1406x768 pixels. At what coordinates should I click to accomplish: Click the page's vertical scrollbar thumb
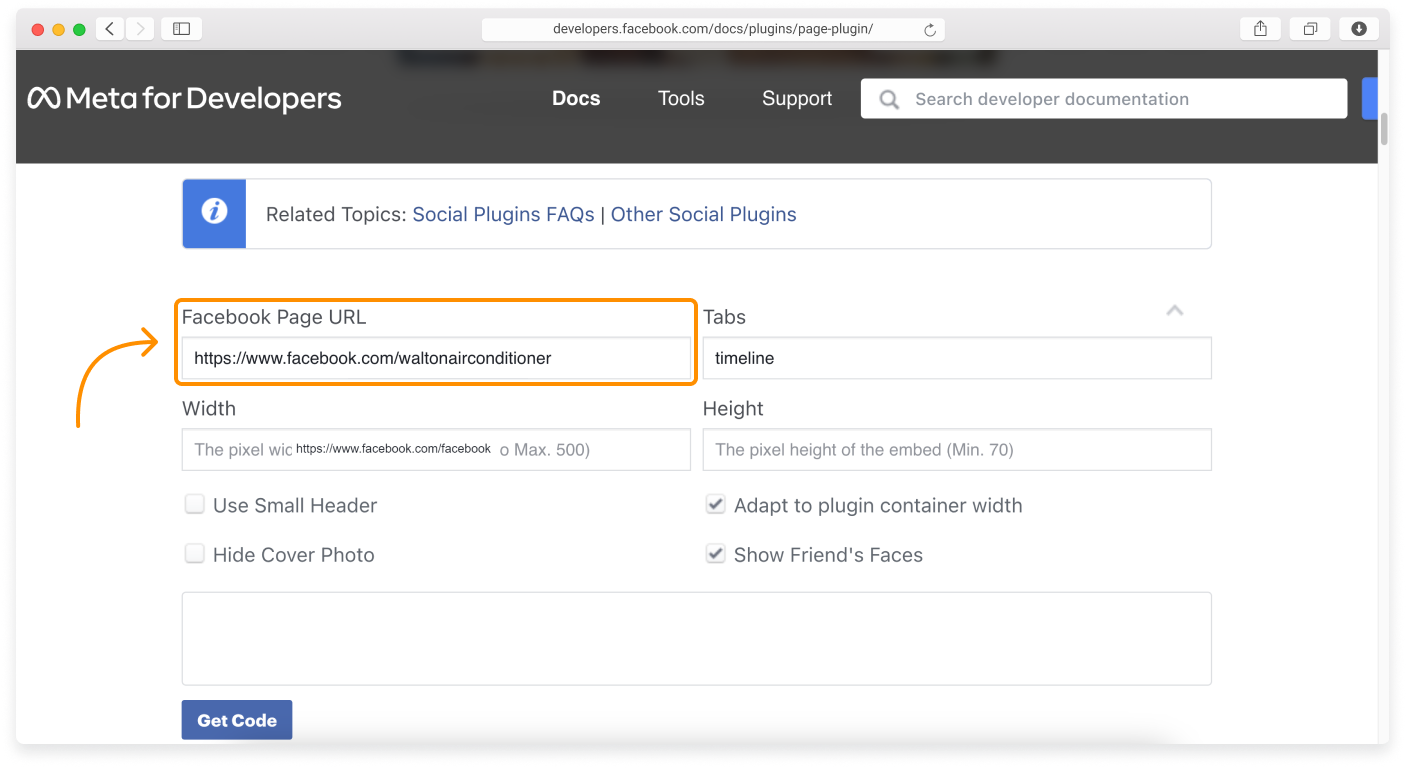[x=1384, y=130]
